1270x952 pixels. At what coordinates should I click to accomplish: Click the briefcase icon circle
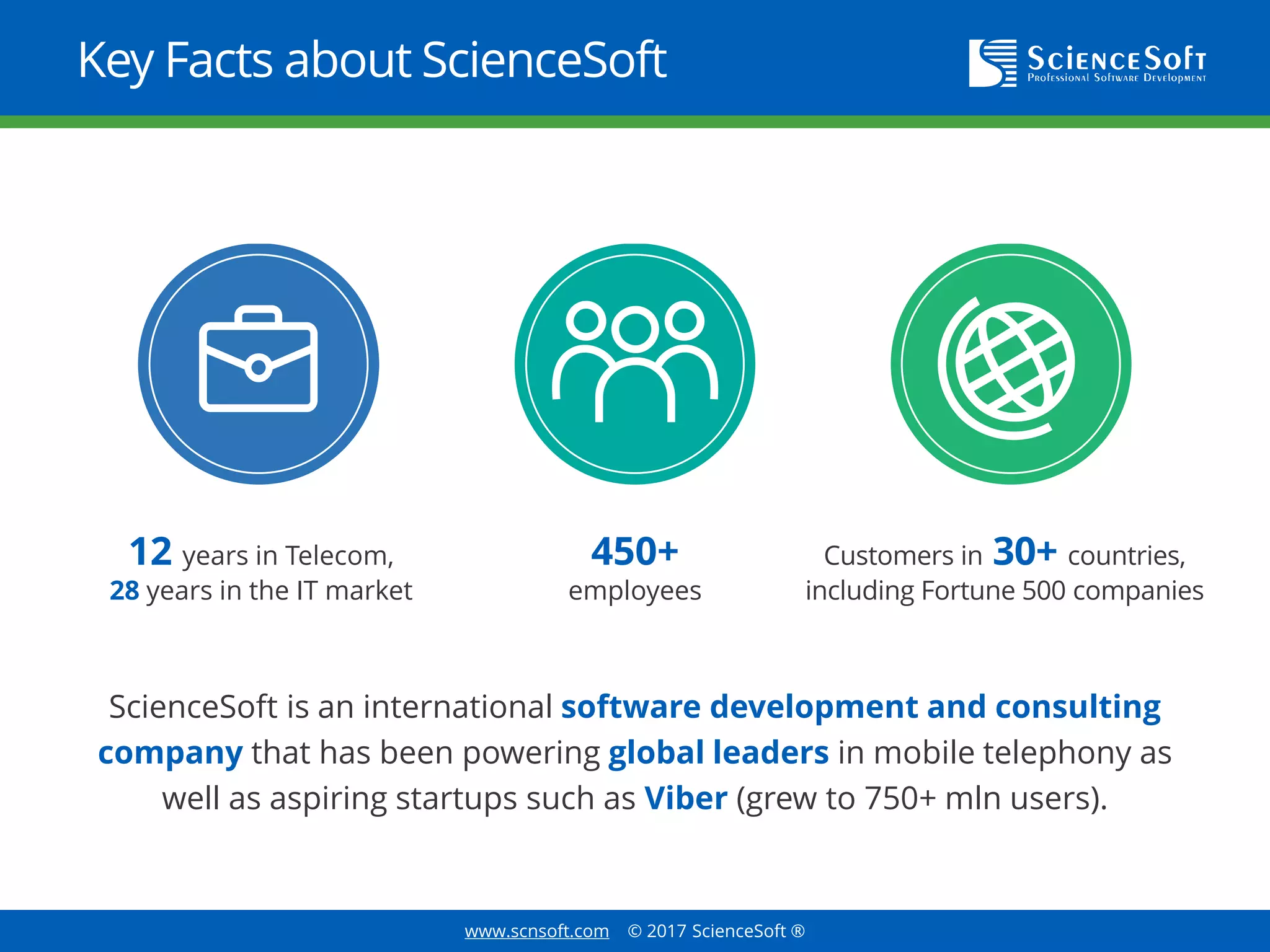pos(259,364)
